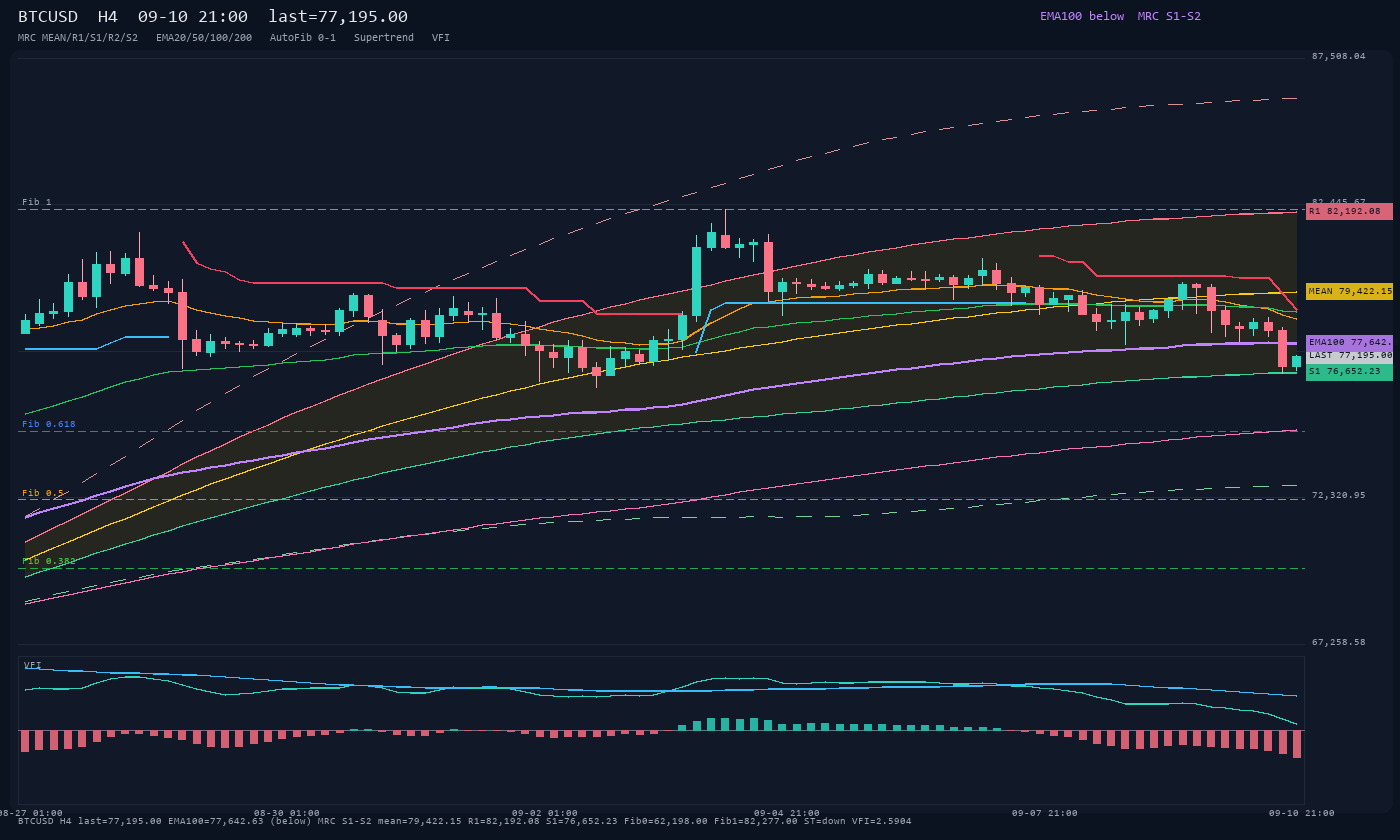Select the EMA20/50/100/200 indicator label

[204, 38]
